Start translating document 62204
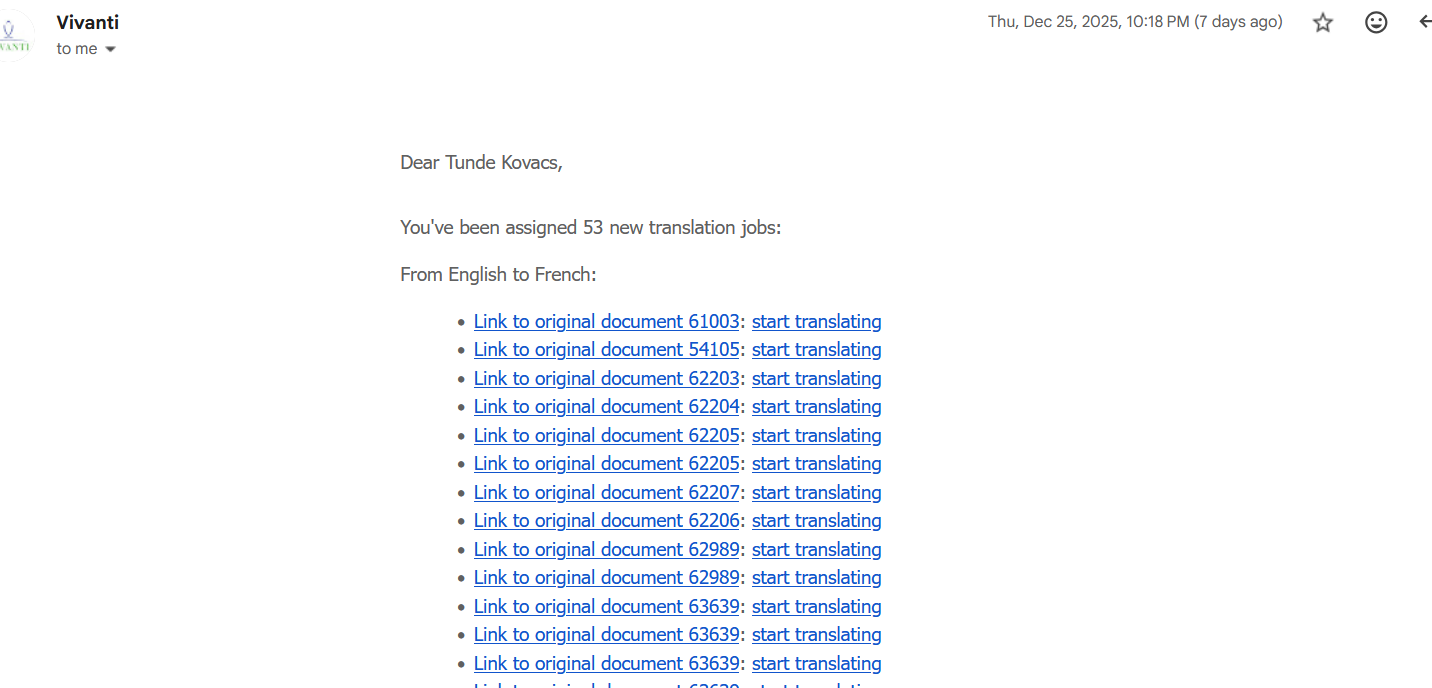The image size is (1432, 688). [x=816, y=407]
